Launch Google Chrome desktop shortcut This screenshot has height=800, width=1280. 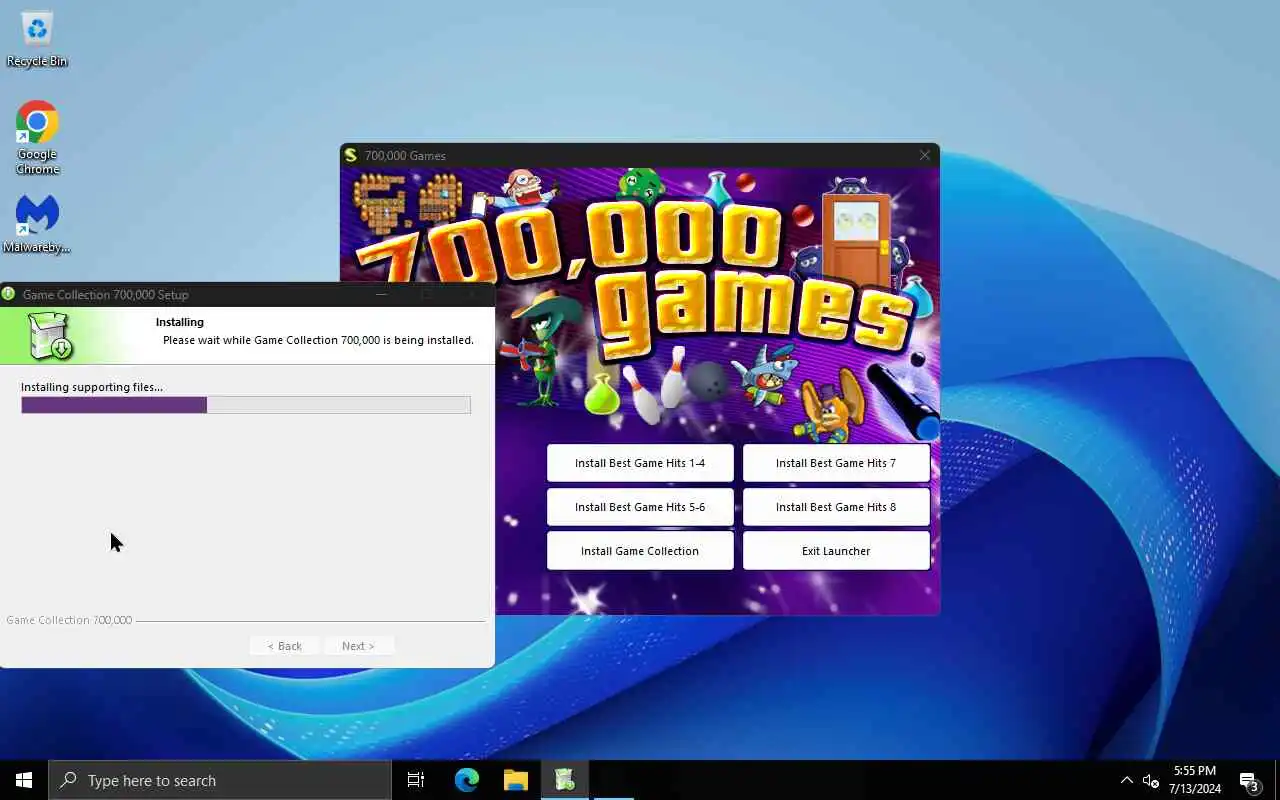pos(37,137)
